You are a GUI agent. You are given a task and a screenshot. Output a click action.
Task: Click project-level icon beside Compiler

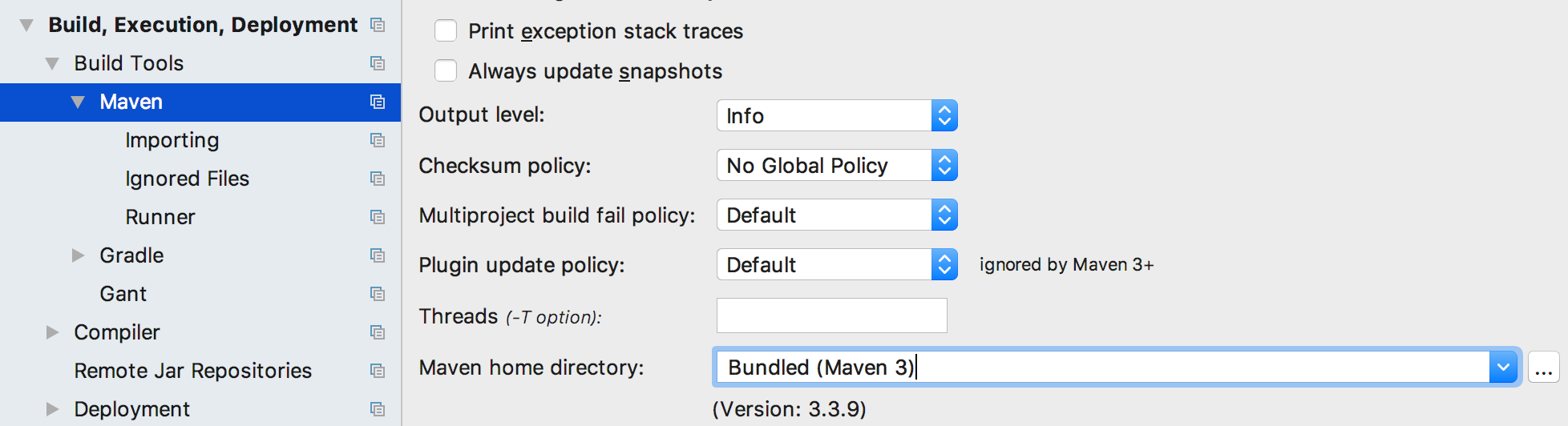tap(378, 332)
